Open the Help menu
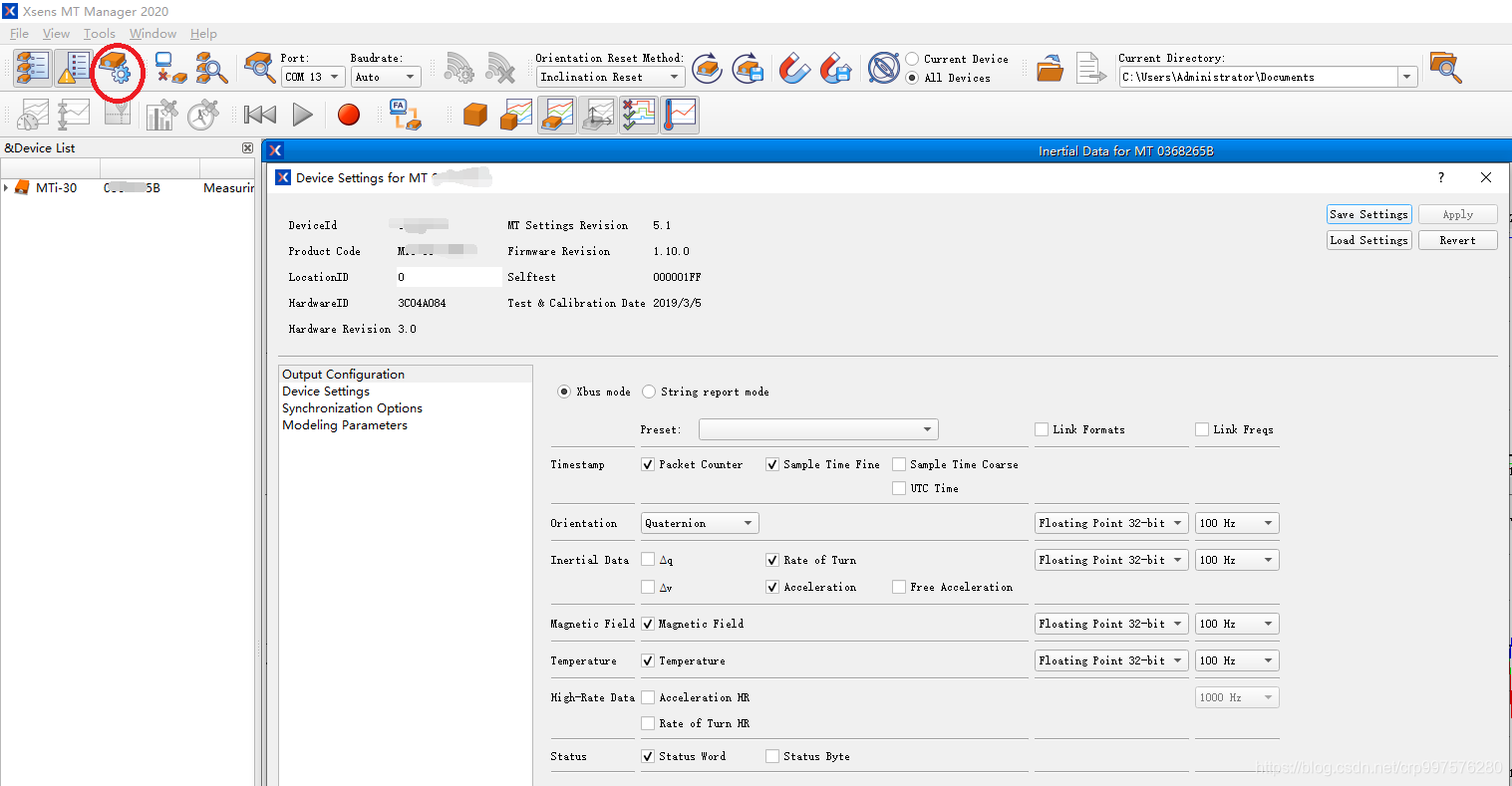Screen dimensions: 1512x786 tap(203, 34)
